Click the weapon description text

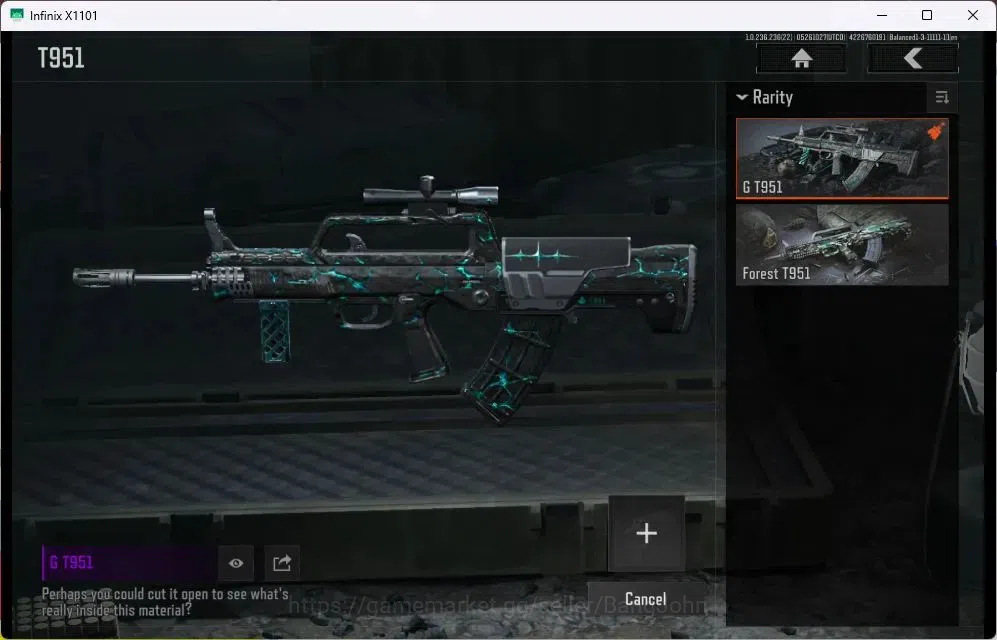tap(165, 602)
